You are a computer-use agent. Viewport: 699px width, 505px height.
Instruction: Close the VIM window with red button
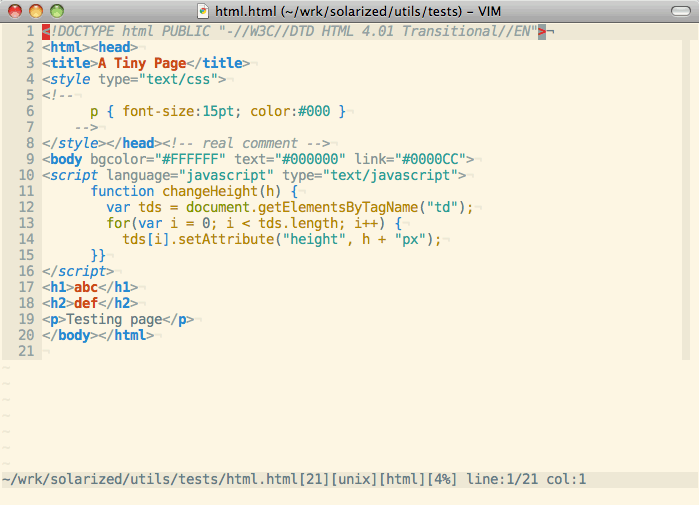(15, 11)
